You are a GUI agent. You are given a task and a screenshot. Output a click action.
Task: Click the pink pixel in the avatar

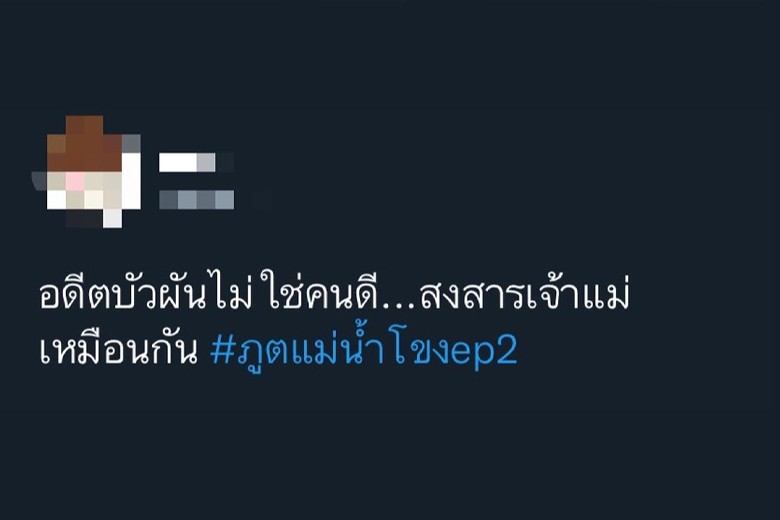click(x=75, y=181)
